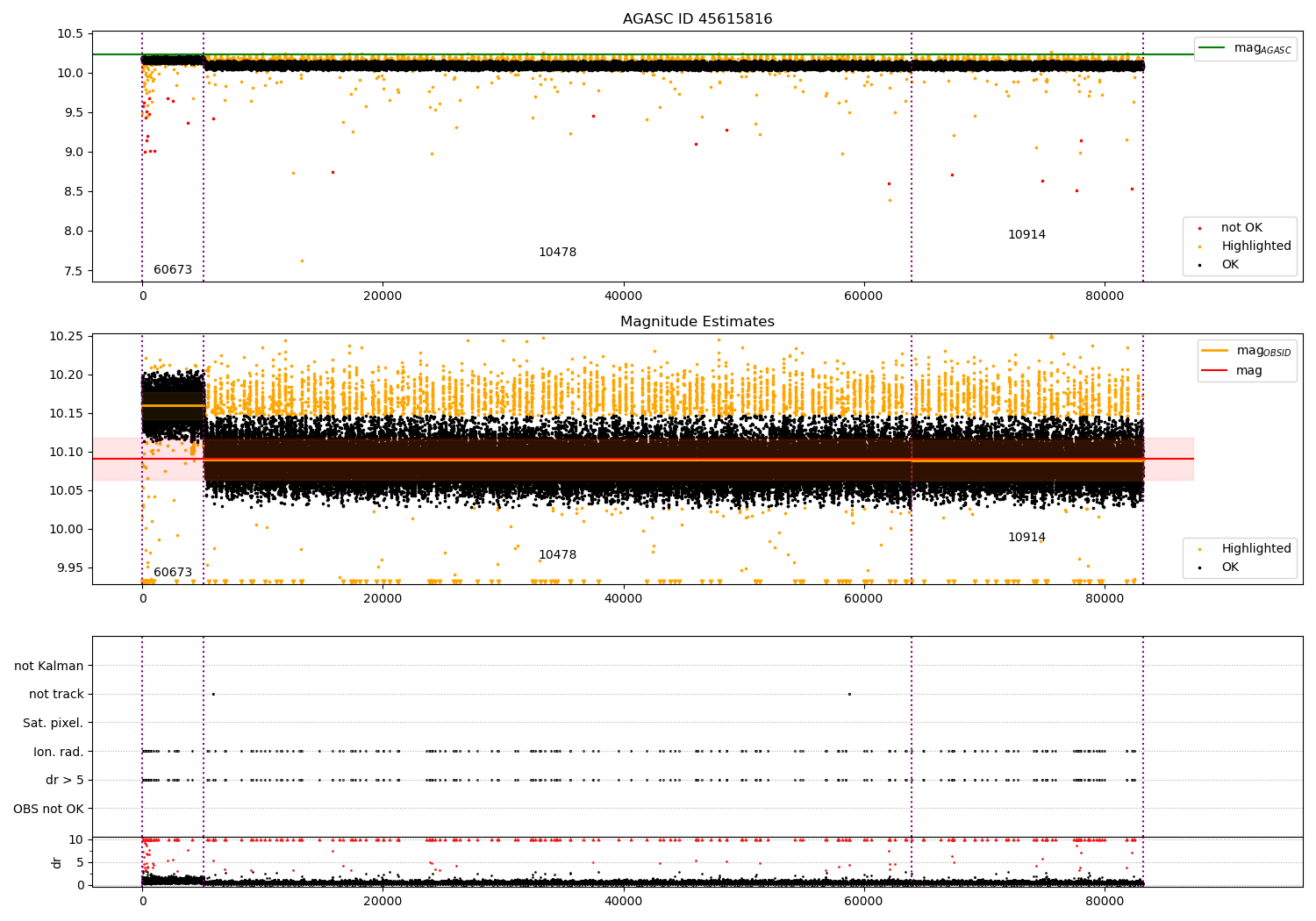Click the '80000' x-tick under Magnitude Estimates plot
This screenshot has height=921, width=1316.
tap(1104, 599)
